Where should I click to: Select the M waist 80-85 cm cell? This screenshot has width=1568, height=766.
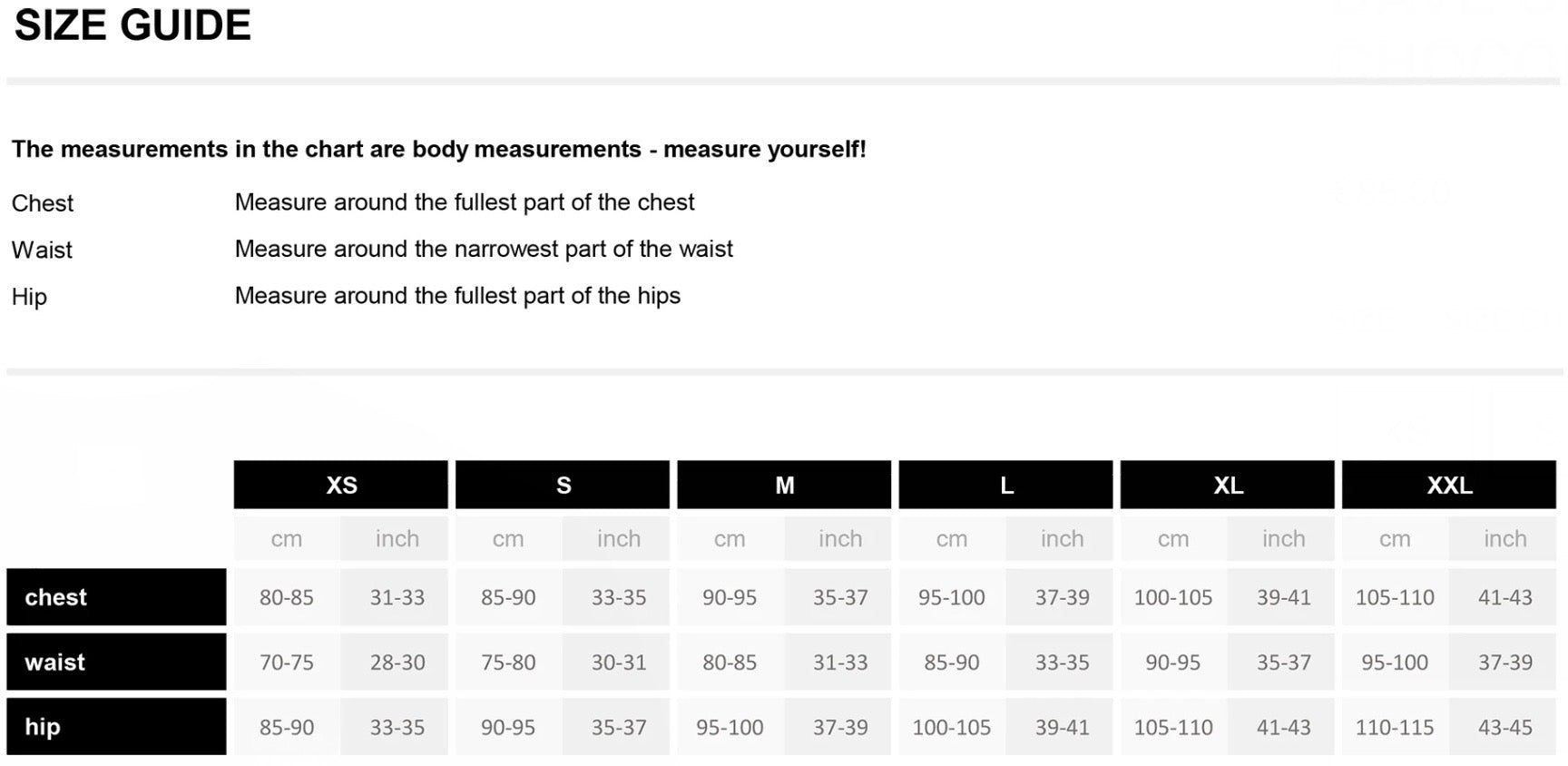tap(730, 663)
